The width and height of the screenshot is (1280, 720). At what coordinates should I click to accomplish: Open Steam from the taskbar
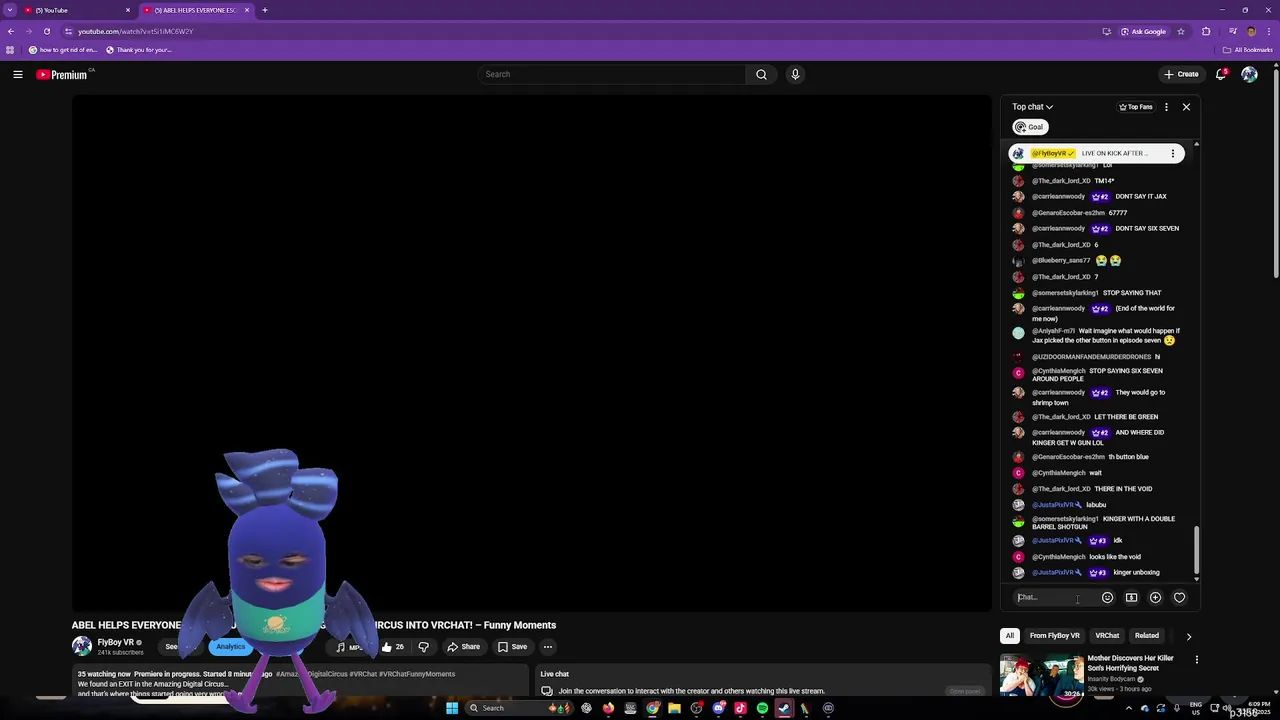[x=784, y=708]
